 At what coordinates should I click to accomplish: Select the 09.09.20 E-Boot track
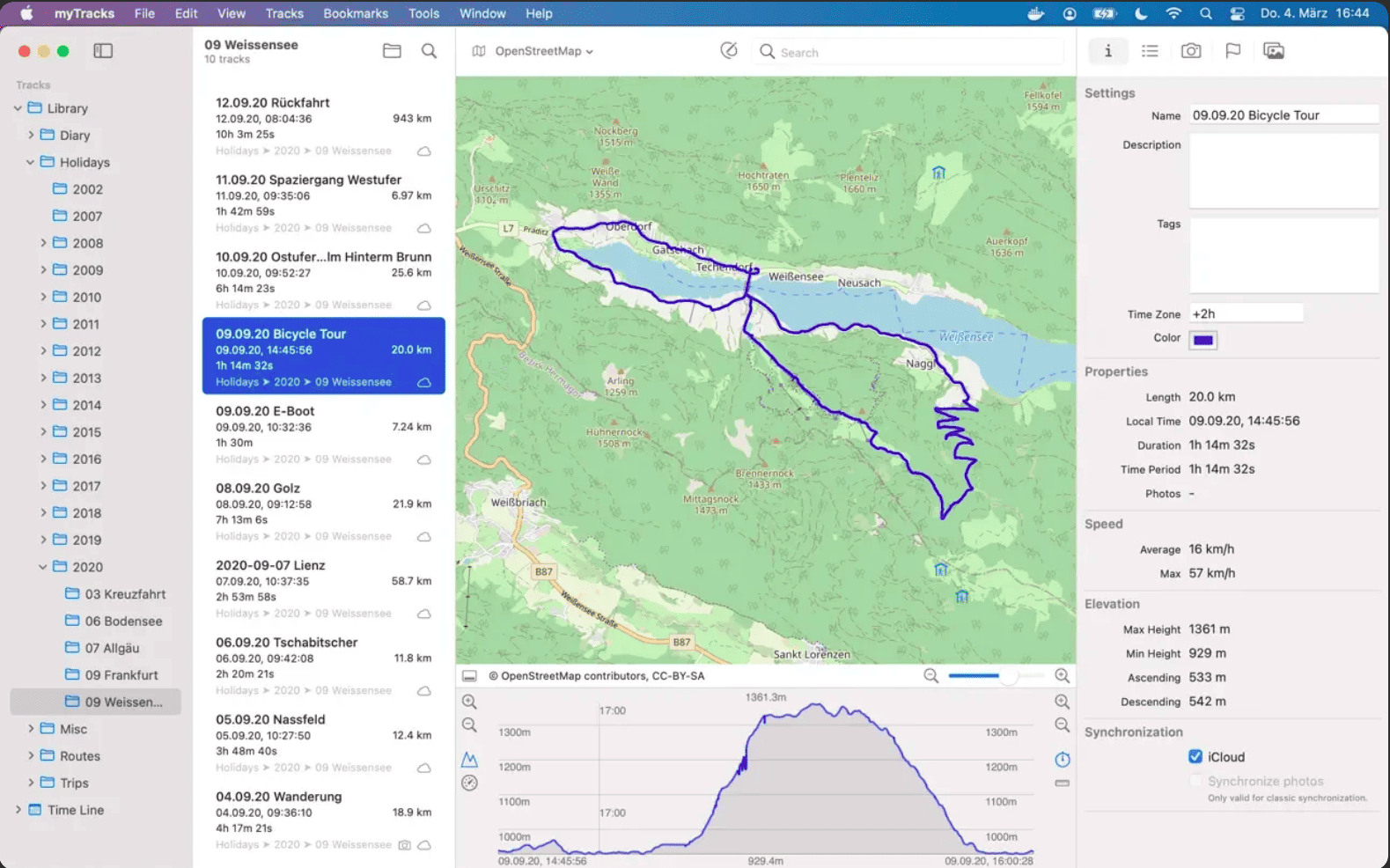[x=324, y=434]
